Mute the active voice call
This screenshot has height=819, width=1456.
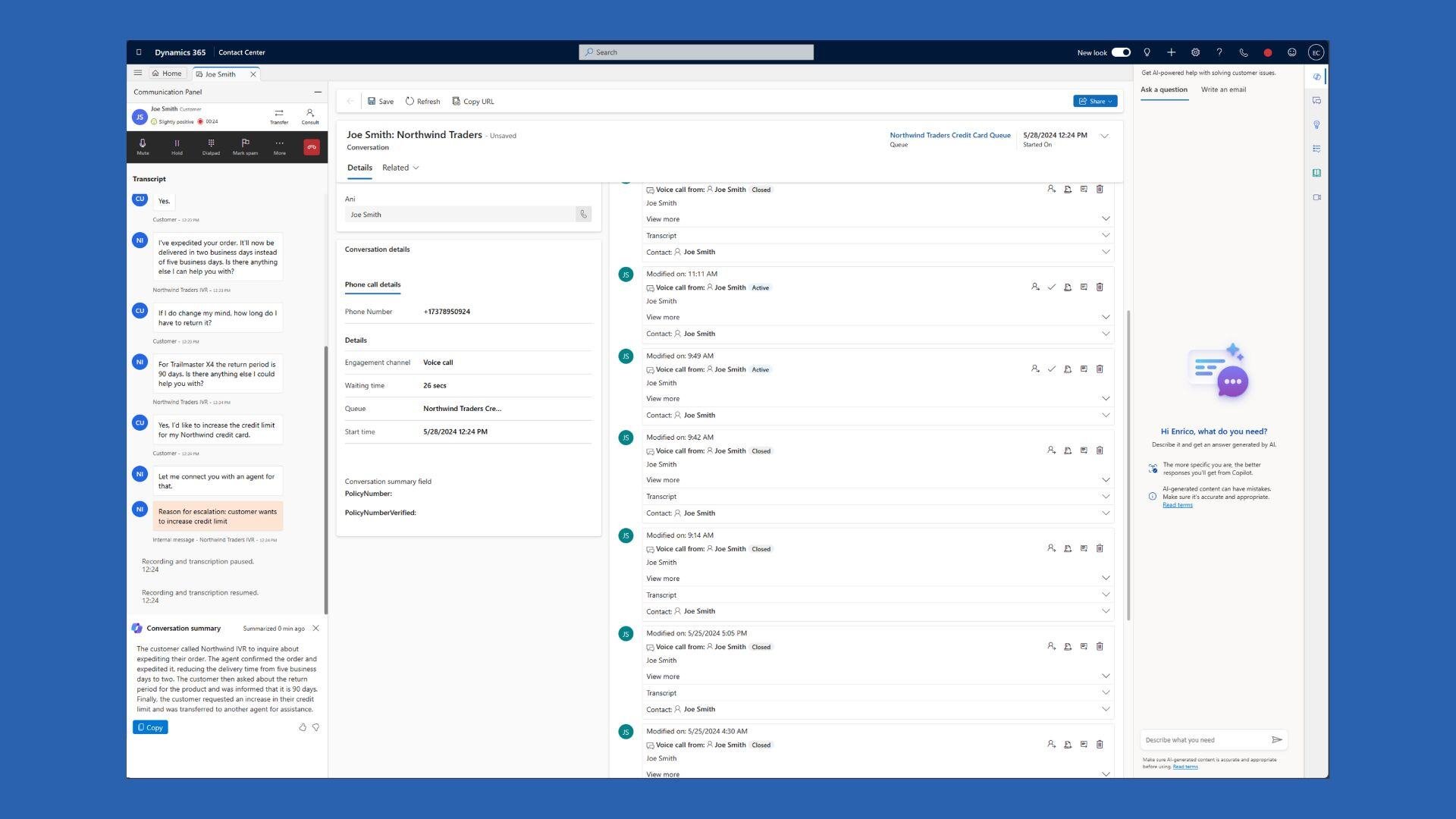coord(143,146)
